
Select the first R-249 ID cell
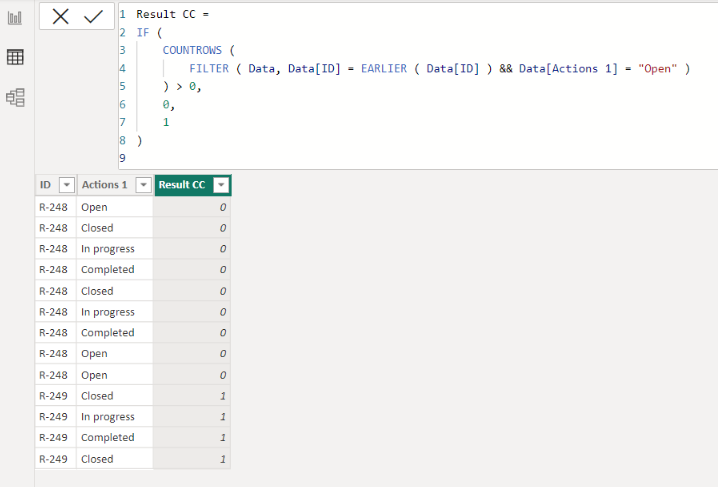[x=54, y=396]
